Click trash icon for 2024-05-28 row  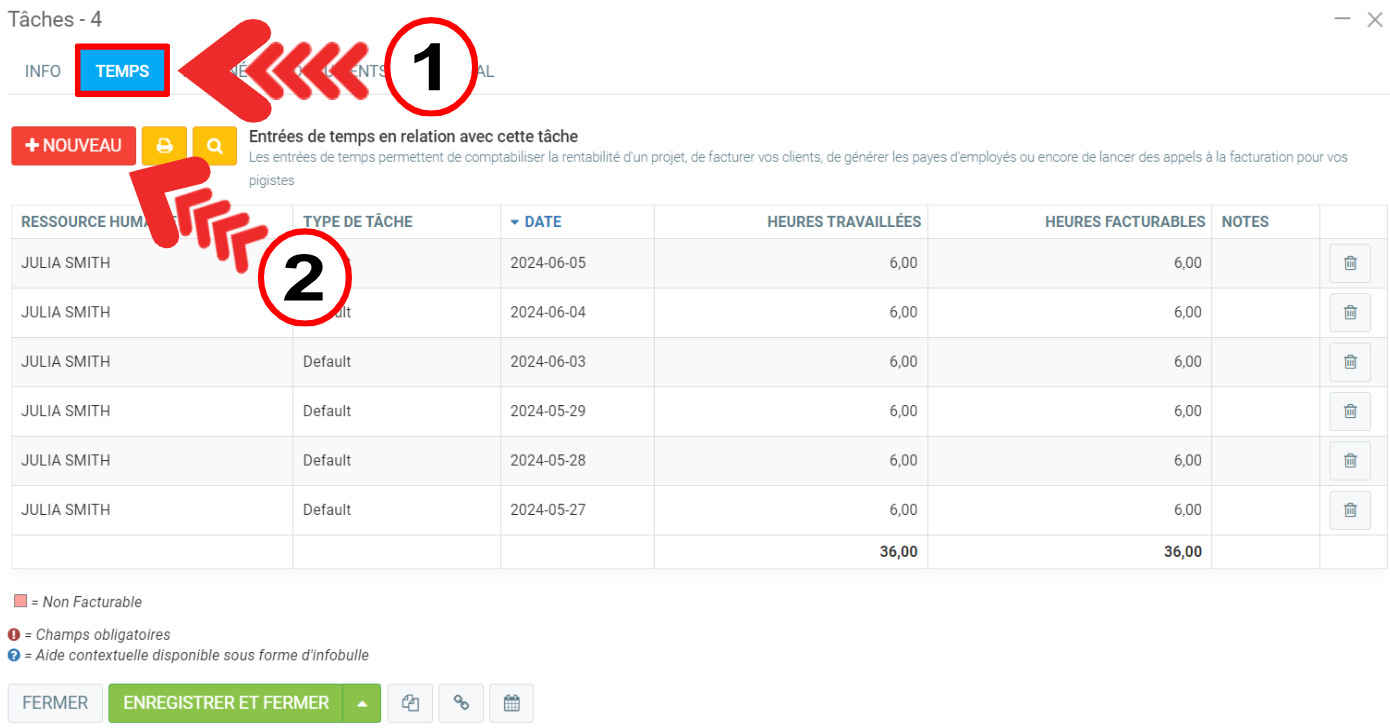coord(1349,460)
